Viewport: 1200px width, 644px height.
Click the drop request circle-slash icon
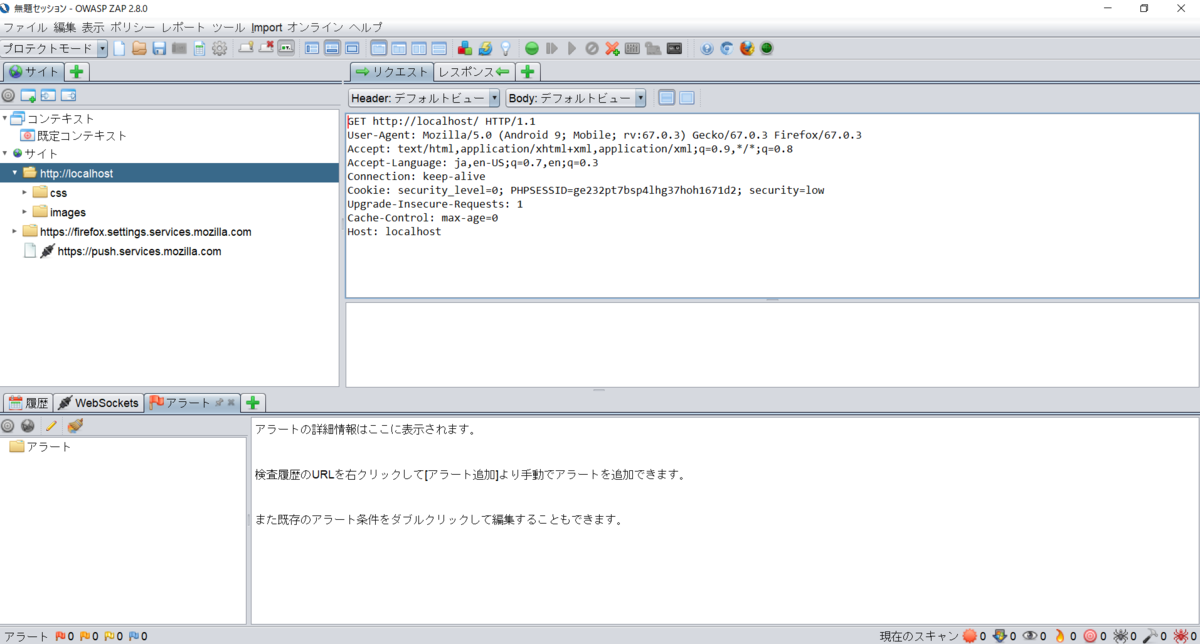[x=591, y=48]
